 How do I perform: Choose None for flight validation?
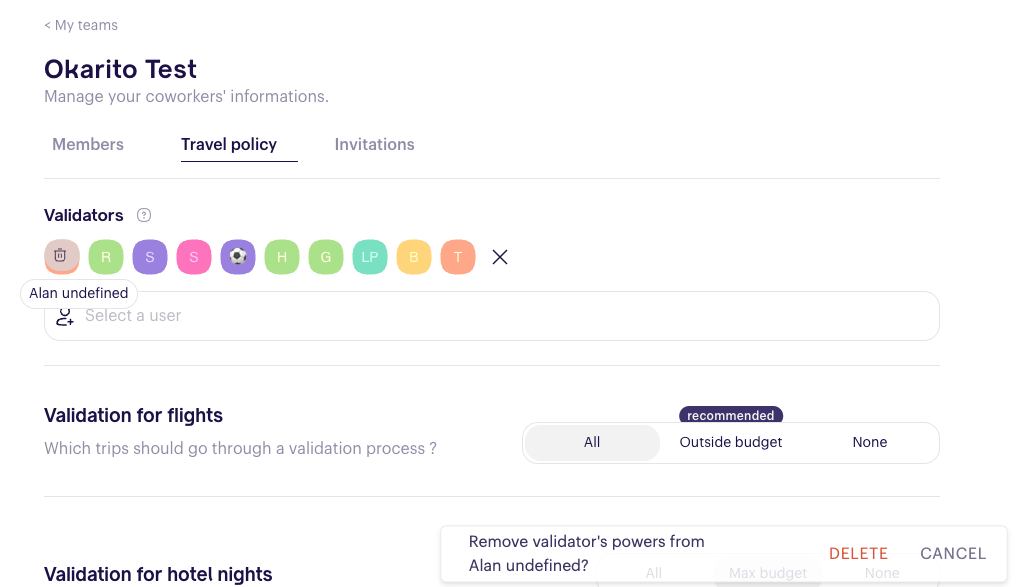[x=869, y=443]
